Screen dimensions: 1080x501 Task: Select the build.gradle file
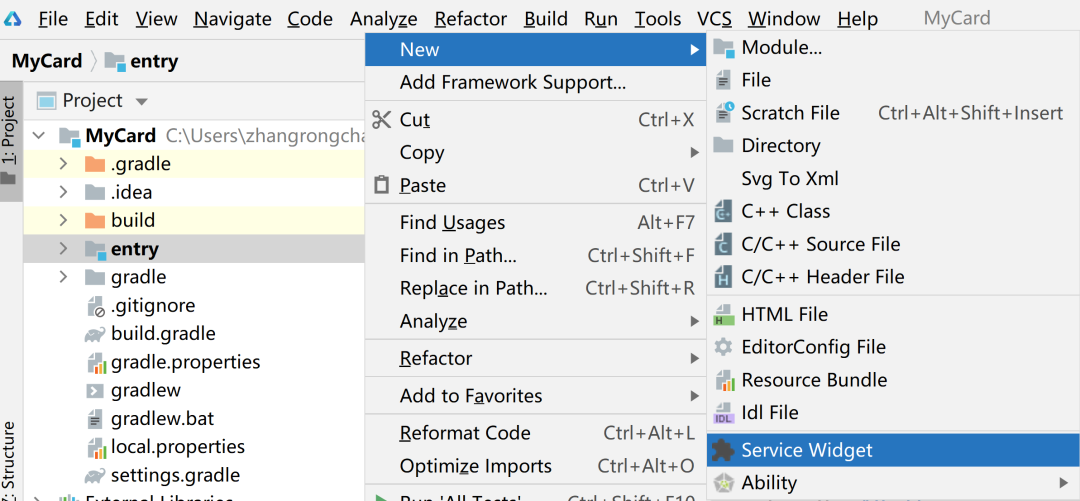click(163, 334)
